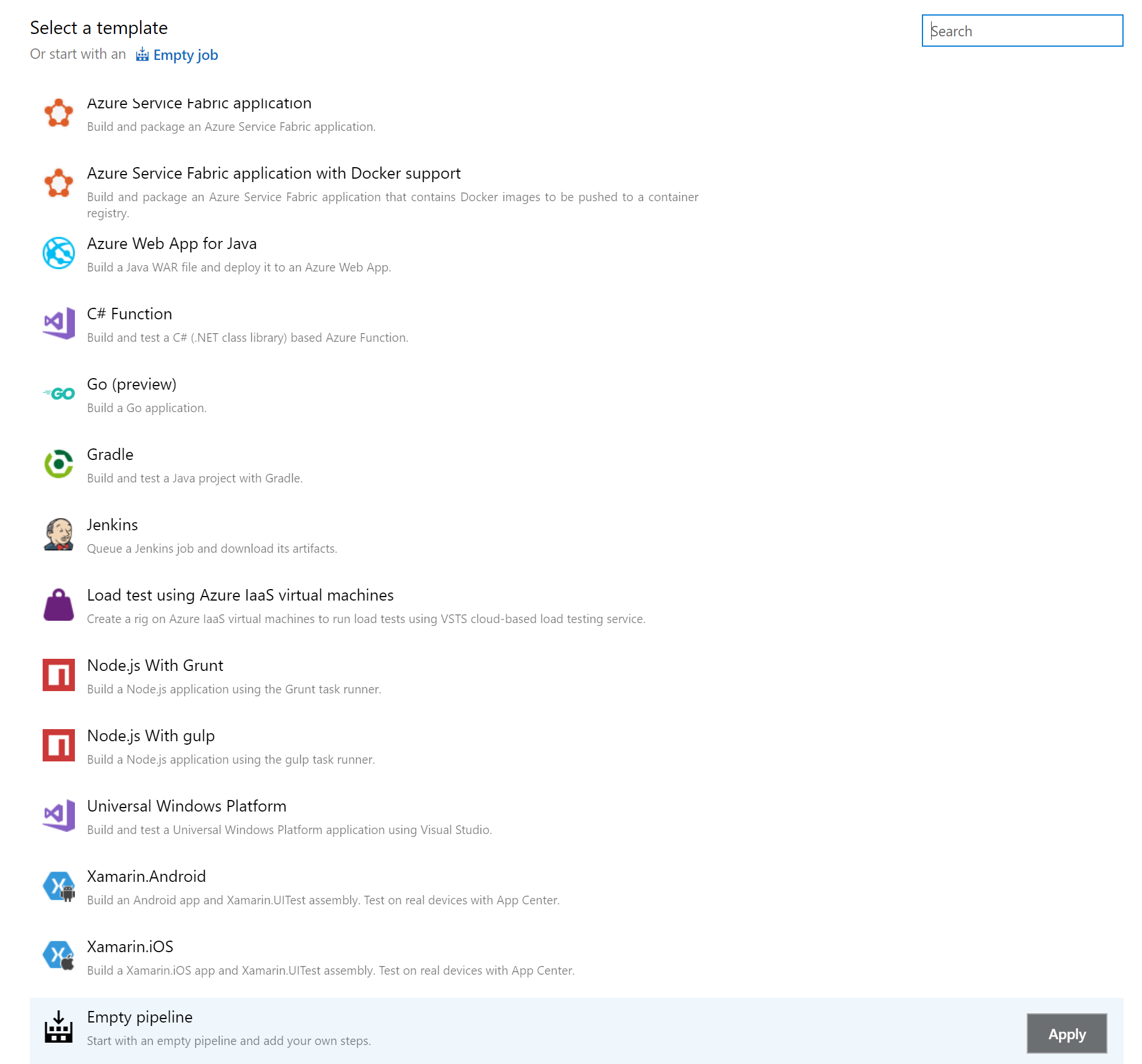Click the Xamarin.Android icon

pos(59,886)
